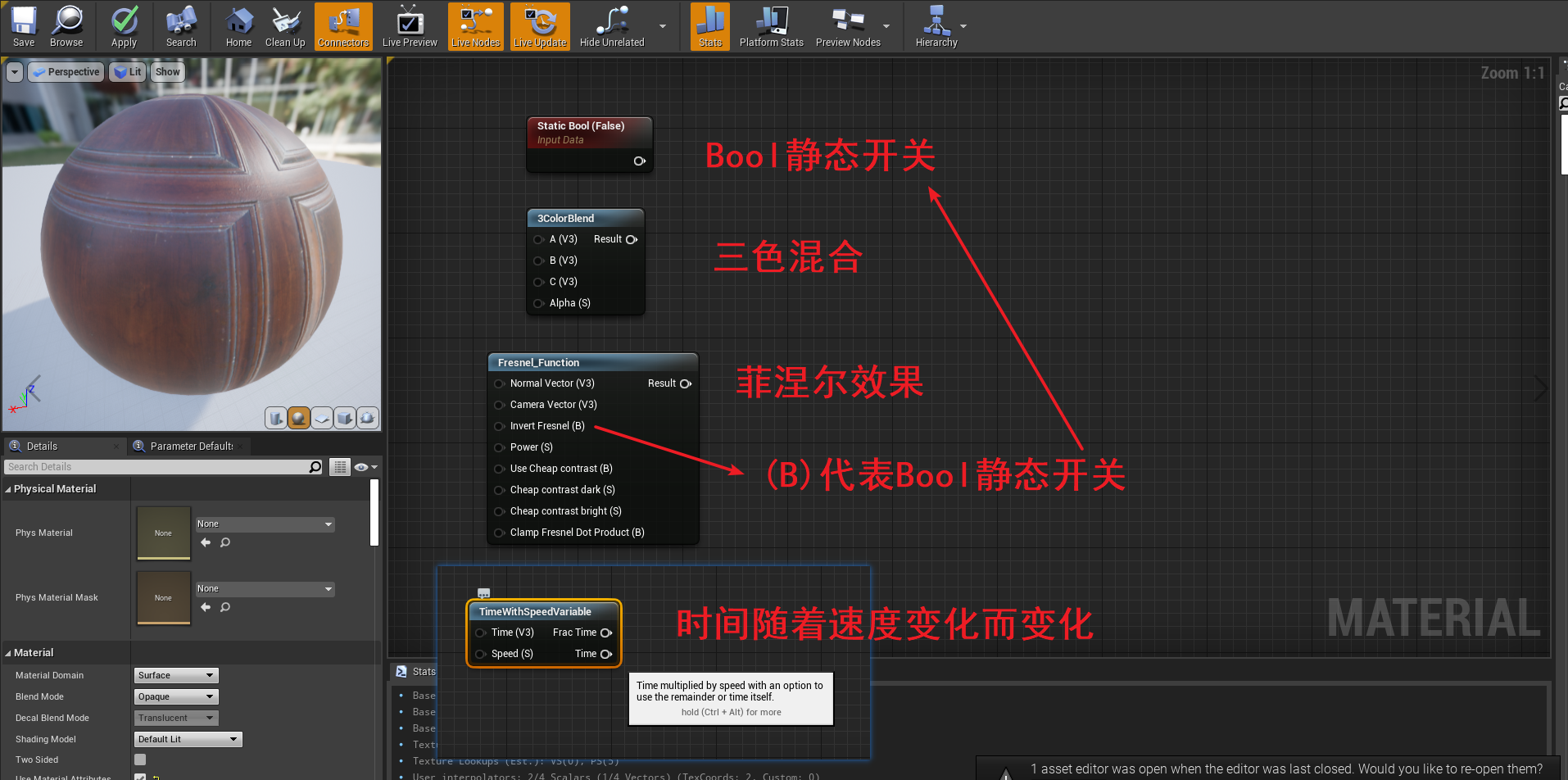Viewport: 1568px width, 780px height.
Task: Browse to this material in Content Browser
Action: coord(66,25)
